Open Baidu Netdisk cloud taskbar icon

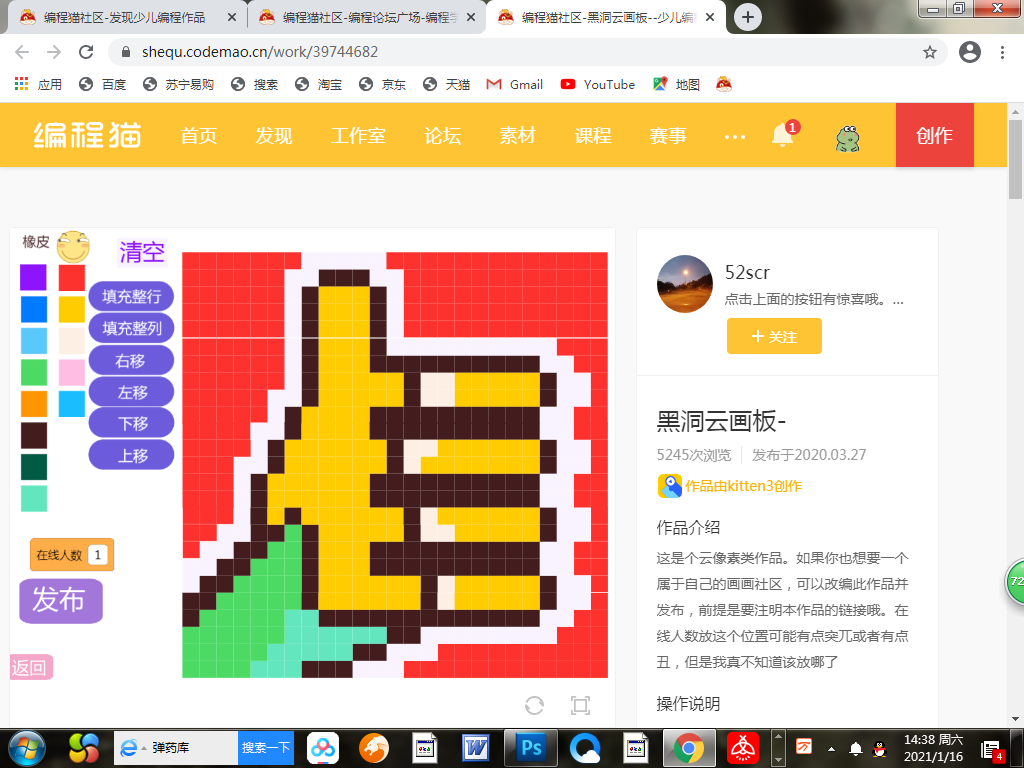click(x=323, y=748)
